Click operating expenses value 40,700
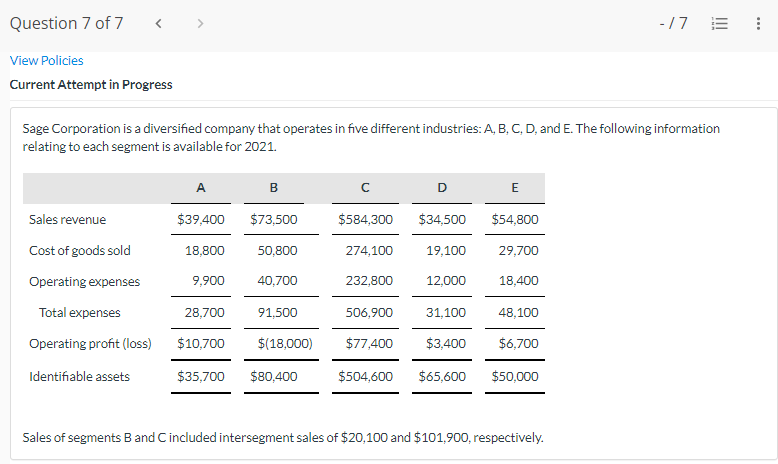 click(x=277, y=281)
